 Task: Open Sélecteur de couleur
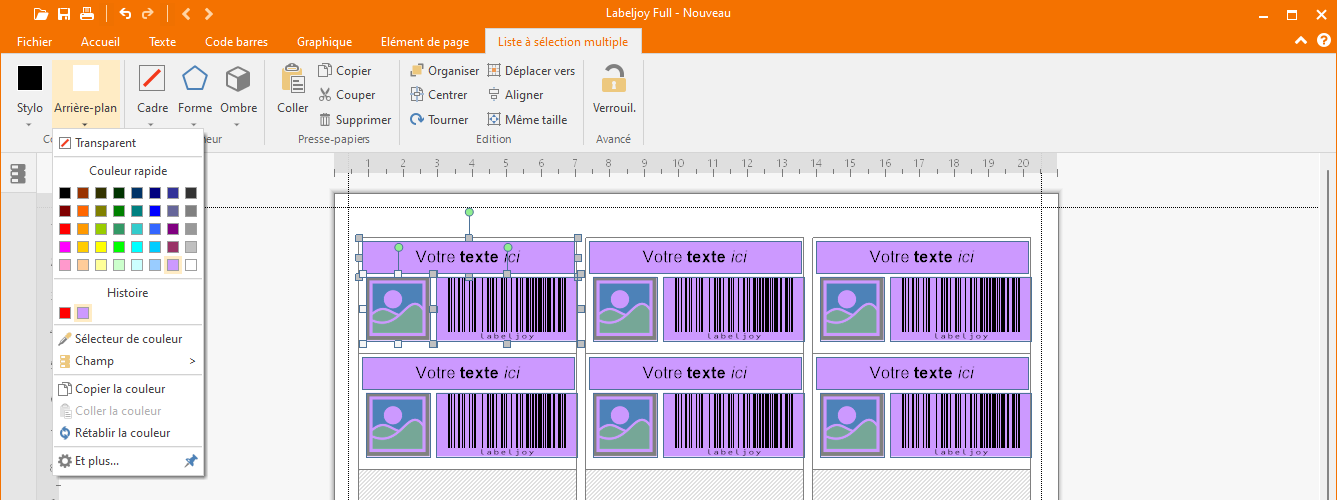(128, 339)
